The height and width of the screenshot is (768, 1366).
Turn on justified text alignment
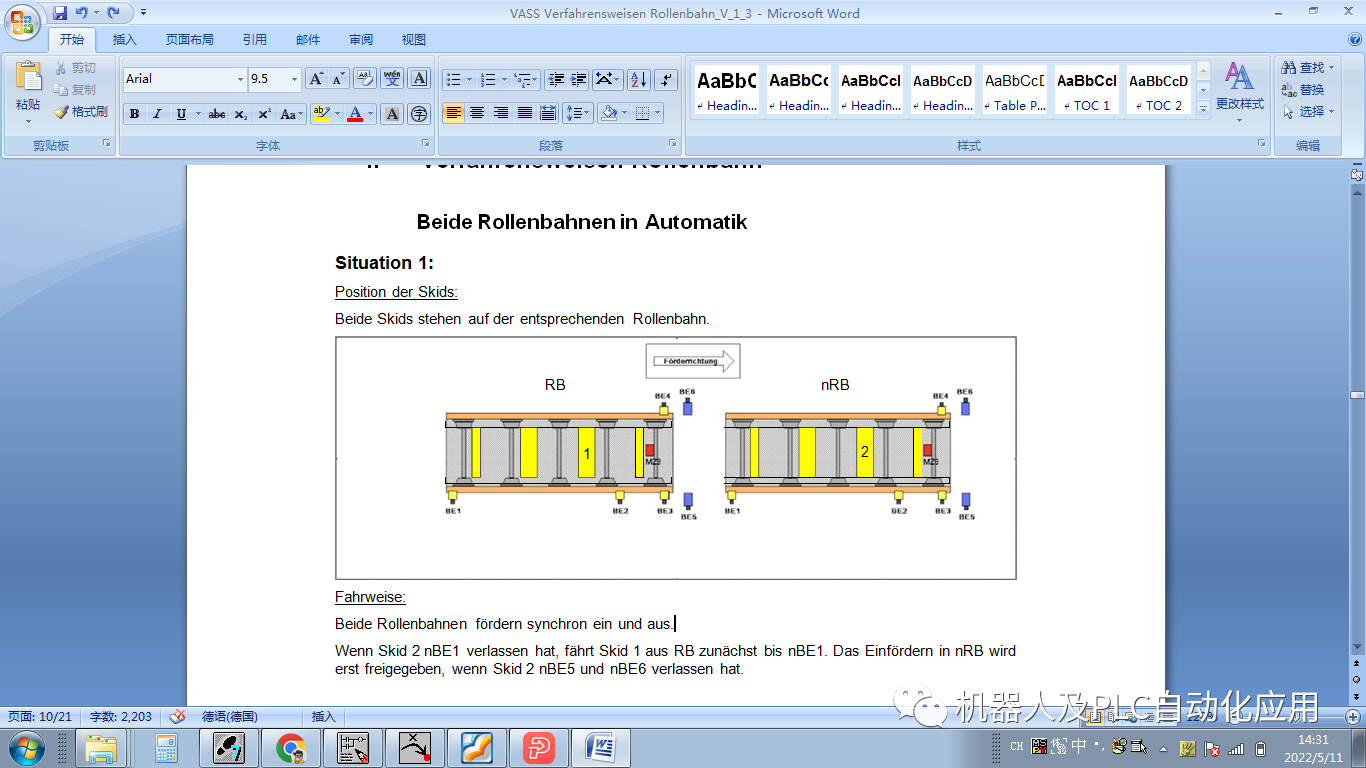click(523, 112)
